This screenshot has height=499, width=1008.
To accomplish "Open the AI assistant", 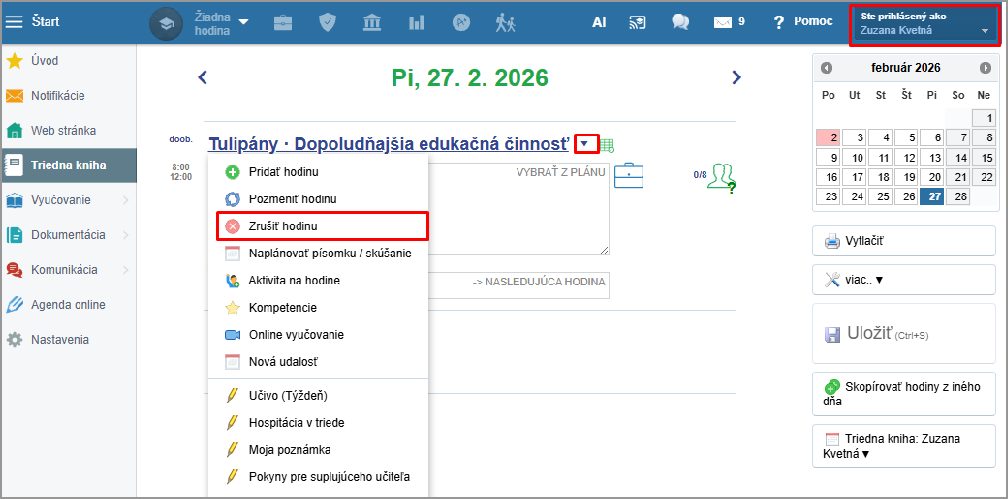I will coord(599,22).
